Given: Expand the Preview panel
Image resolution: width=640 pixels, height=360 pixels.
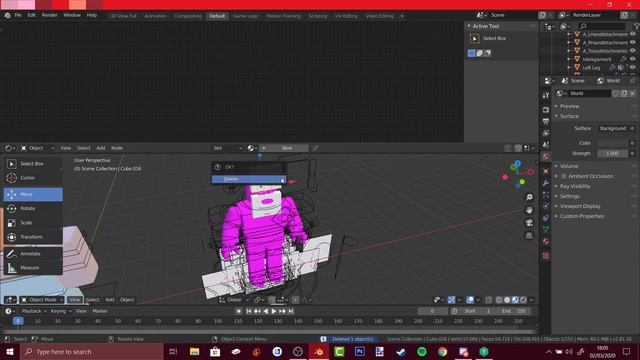Looking at the screenshot, I should (569, 106).
